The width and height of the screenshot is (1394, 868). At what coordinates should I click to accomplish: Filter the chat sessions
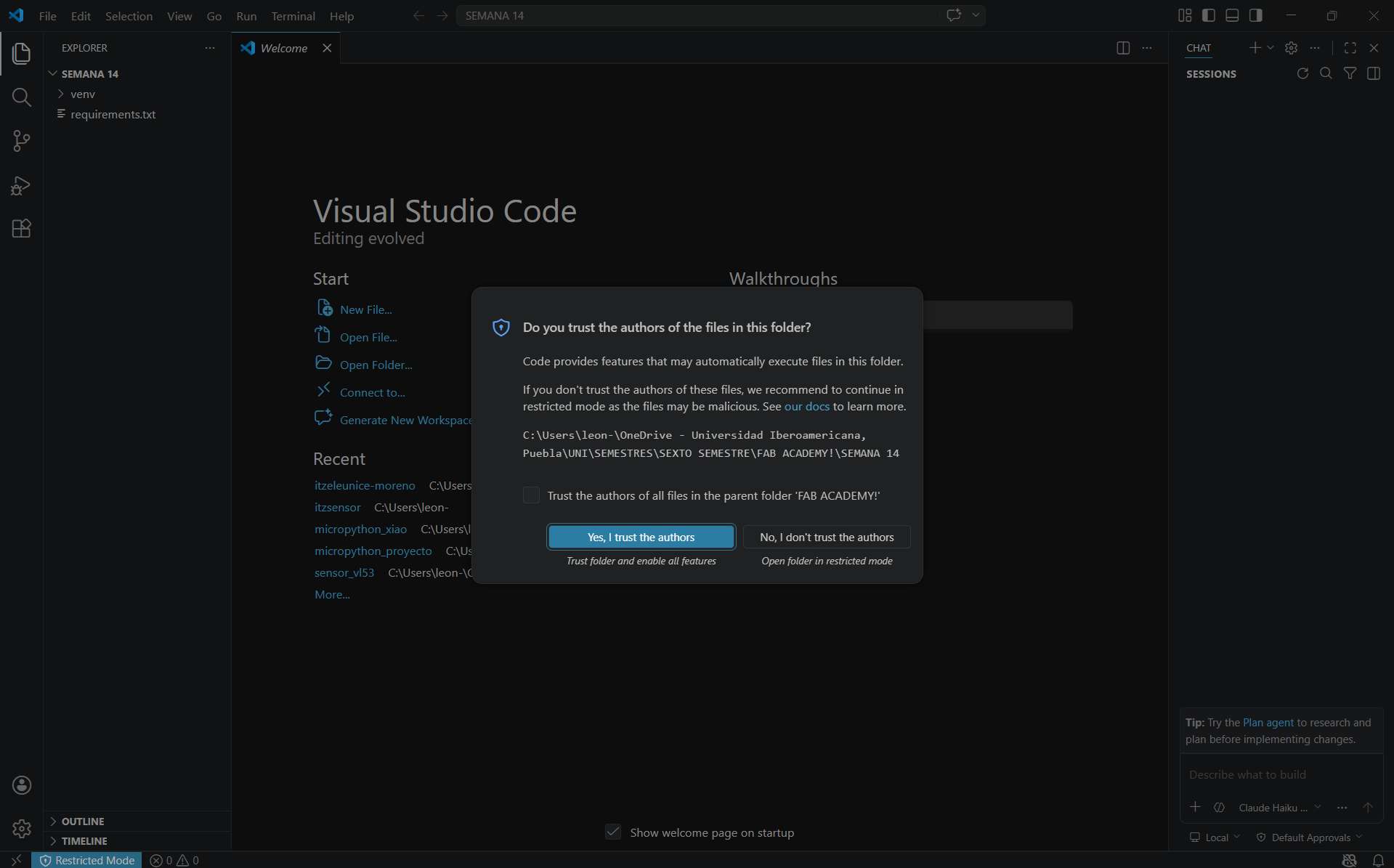(x=1350, y=73)
